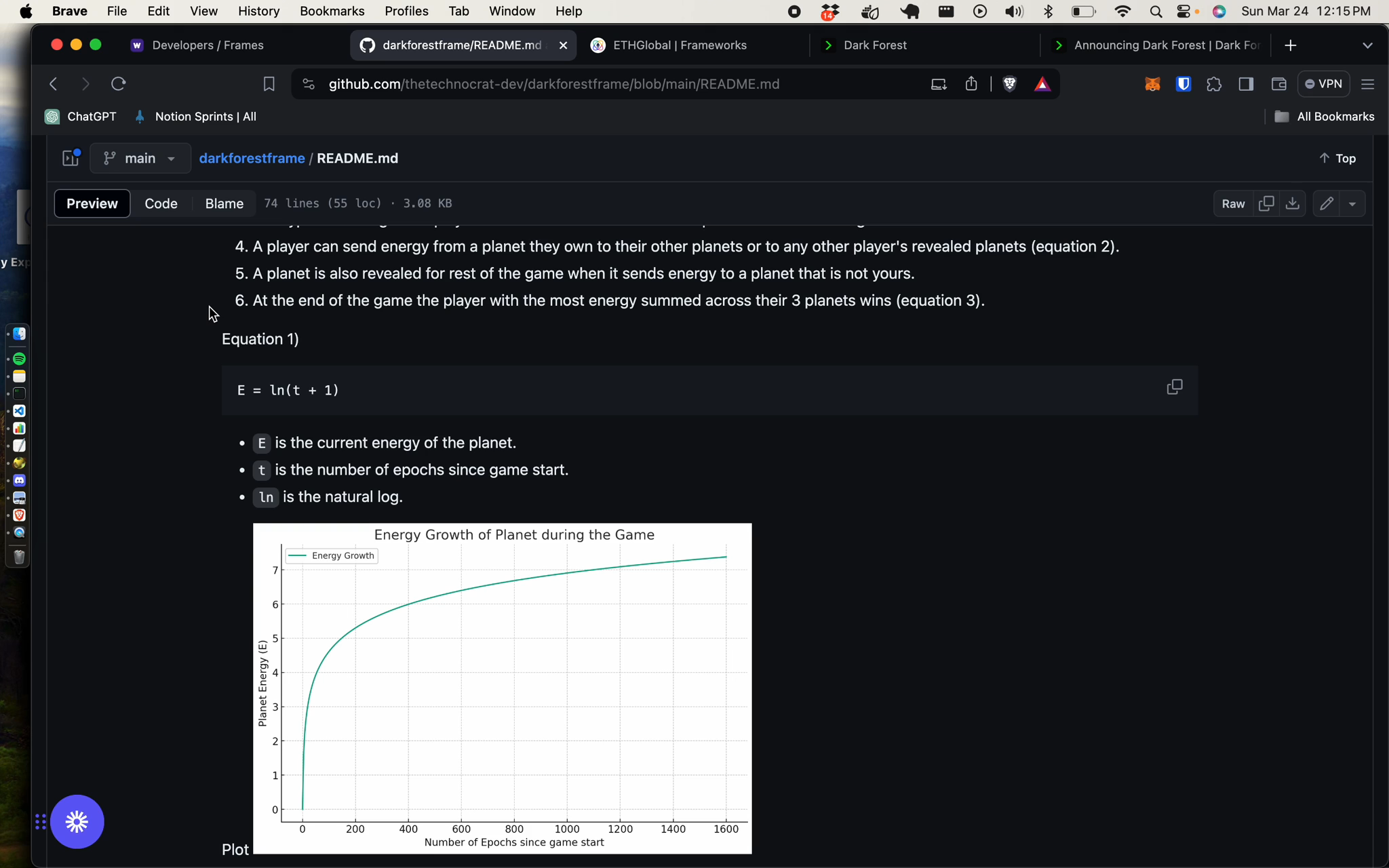
Task: Open Brave Shields lion icon
Action: (1010, 84)
